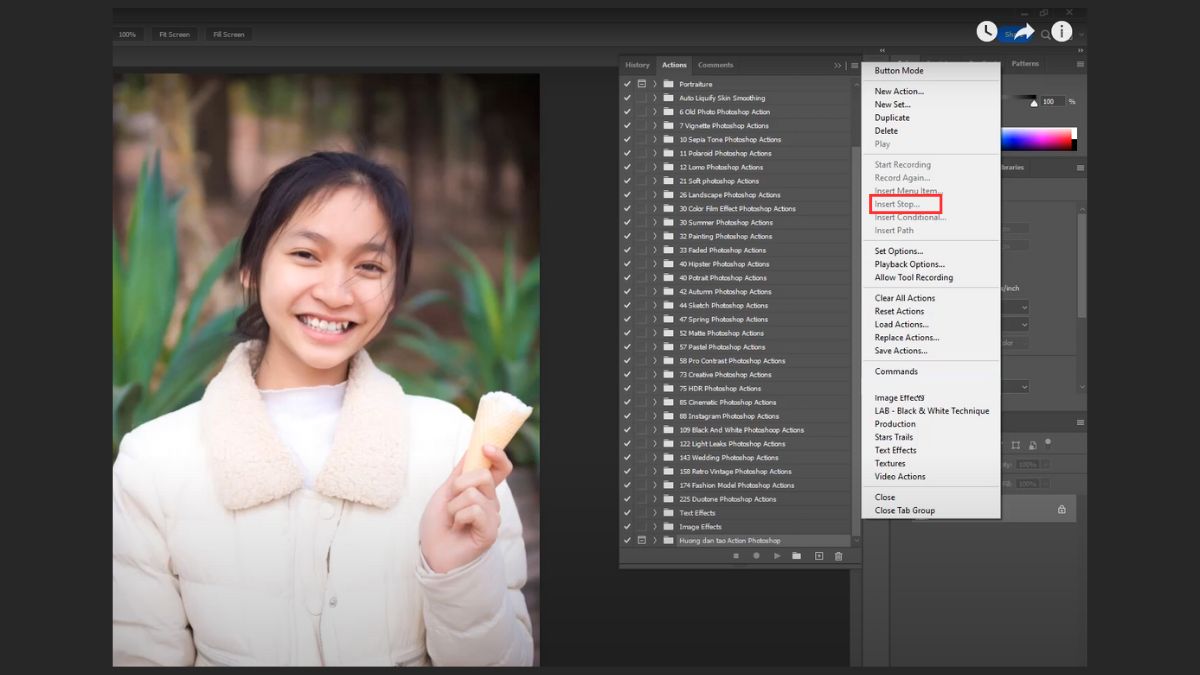Click the Fill Screen button
The height and width of the screenshot is (675, 1200).
(228, 35)
